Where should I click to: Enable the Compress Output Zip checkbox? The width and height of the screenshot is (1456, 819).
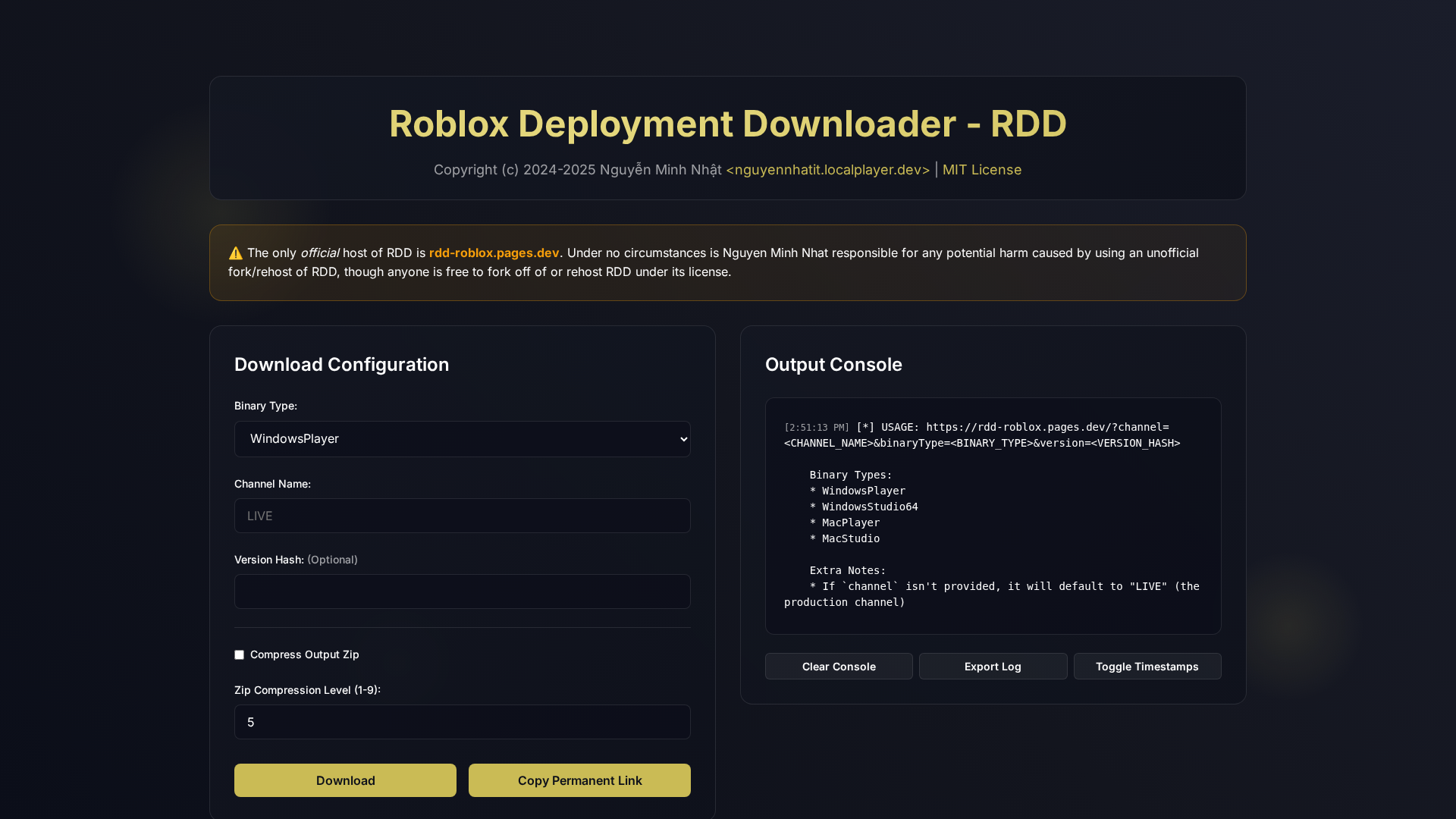click(x=239, y=654)
